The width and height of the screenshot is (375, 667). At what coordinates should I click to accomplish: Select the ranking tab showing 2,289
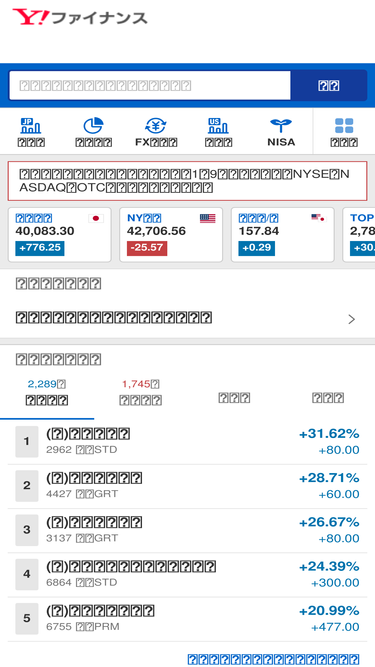click(47, 393)
